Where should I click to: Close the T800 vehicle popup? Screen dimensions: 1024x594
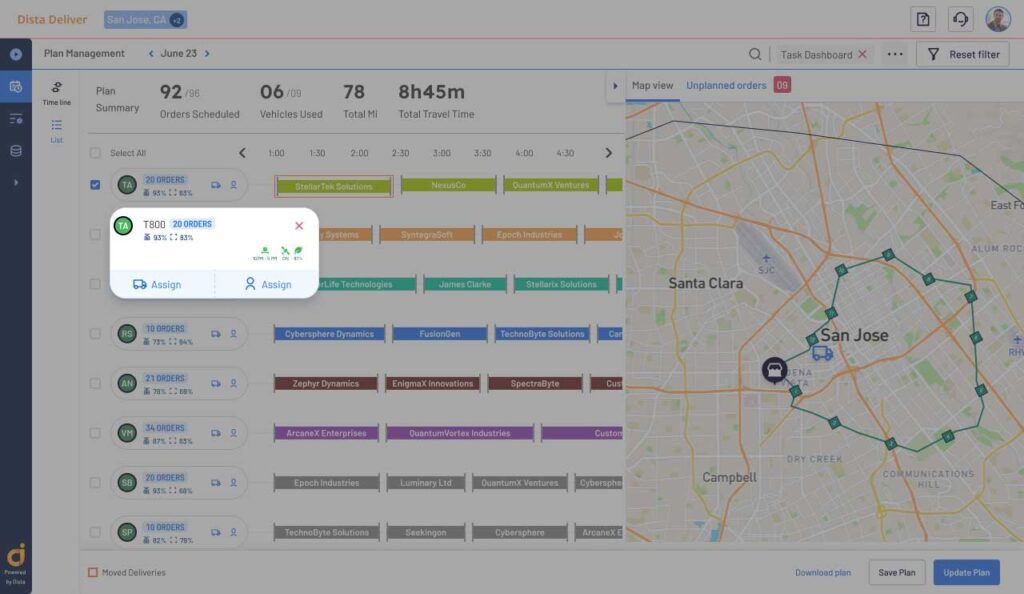[x=299, y=226]
